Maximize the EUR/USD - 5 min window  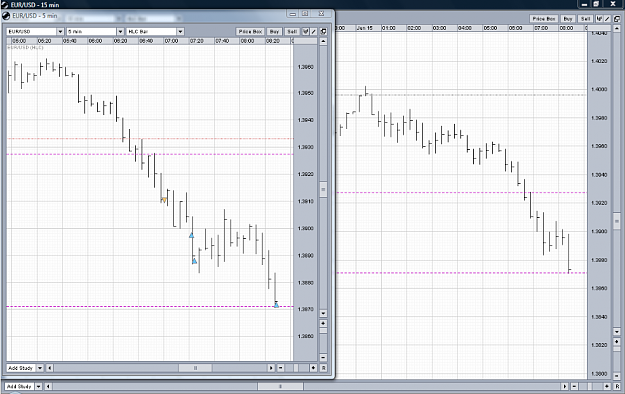(x=306, y=14)
